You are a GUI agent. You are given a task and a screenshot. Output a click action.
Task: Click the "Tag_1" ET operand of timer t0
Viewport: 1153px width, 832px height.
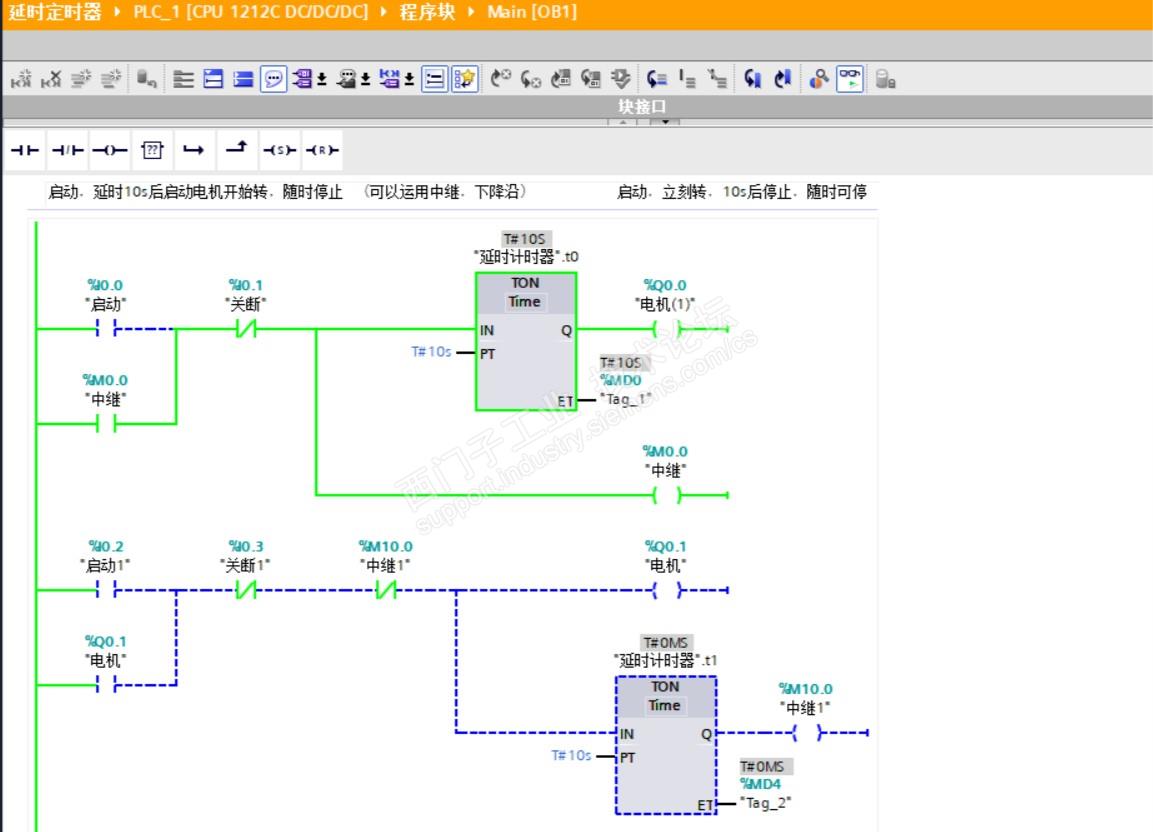click(625, 399)
